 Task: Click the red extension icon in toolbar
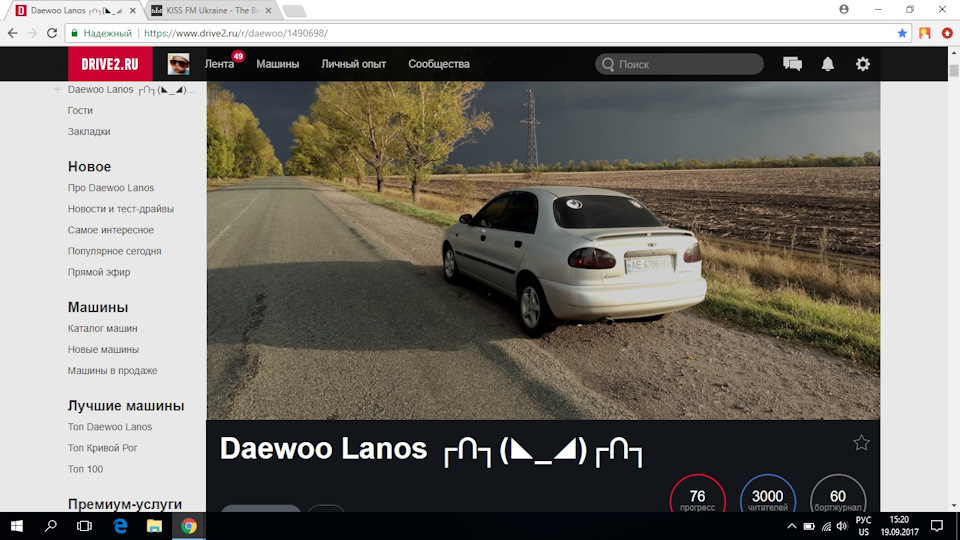point(947,33)
